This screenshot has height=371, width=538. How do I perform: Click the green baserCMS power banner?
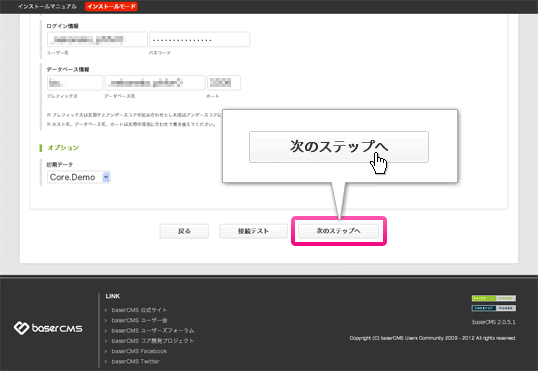(494, 298)
